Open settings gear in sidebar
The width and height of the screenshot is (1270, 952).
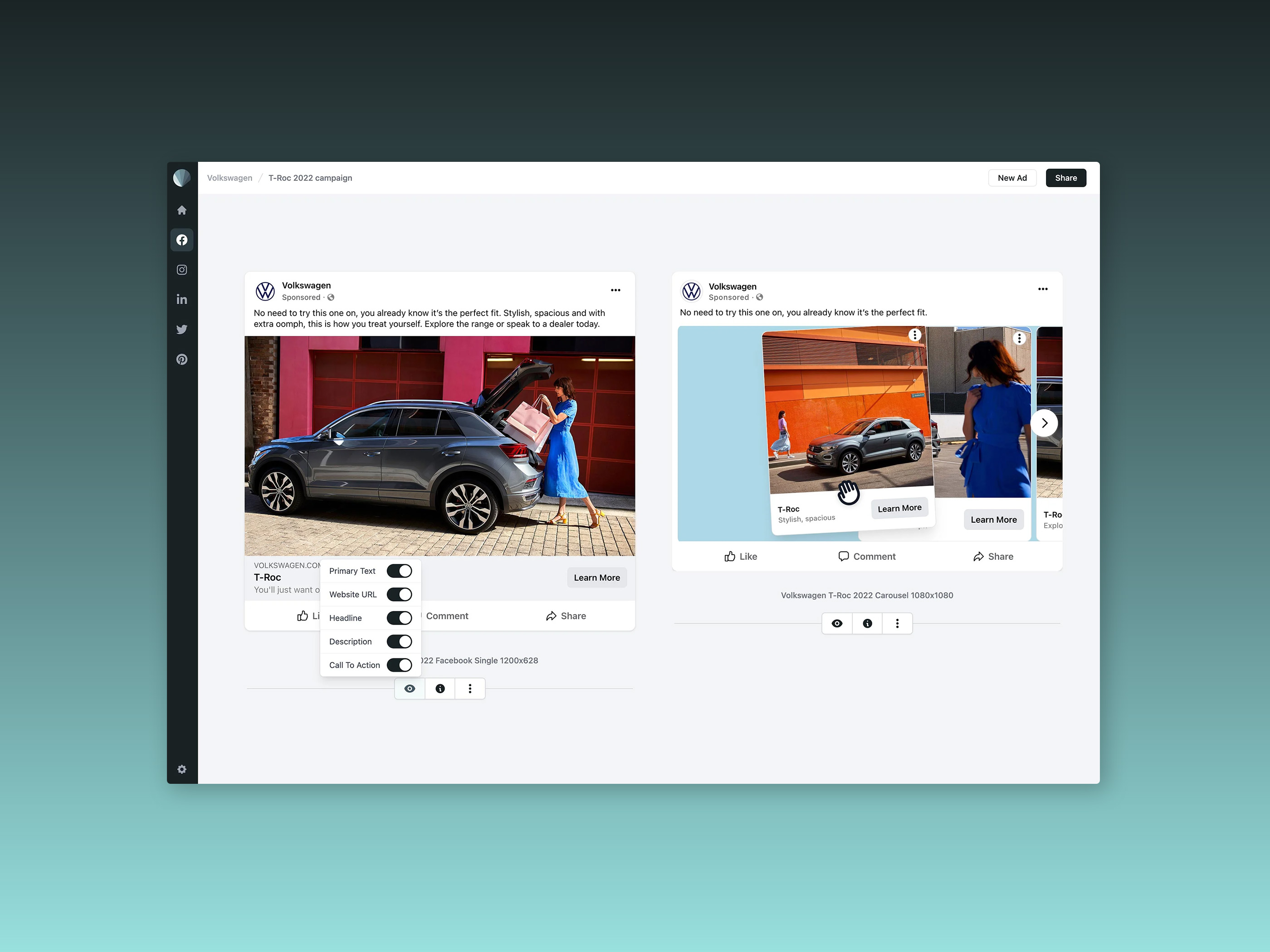click(181, 769)
